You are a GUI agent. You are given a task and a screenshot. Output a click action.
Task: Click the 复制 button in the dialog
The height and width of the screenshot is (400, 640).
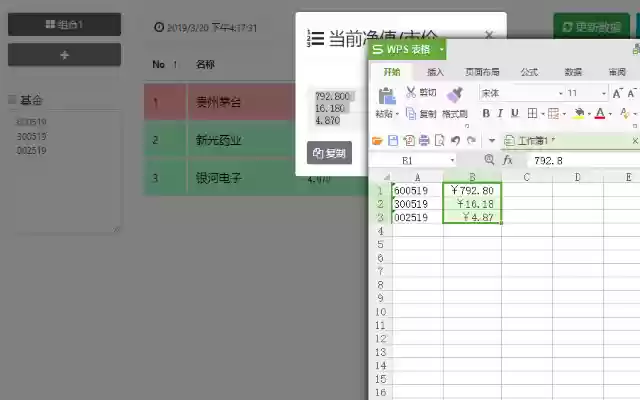tap(329, 153)
